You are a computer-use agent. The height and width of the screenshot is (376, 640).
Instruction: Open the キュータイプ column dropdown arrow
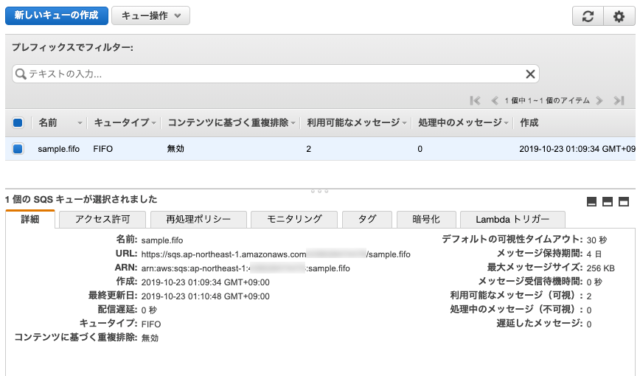click(154, 123)
